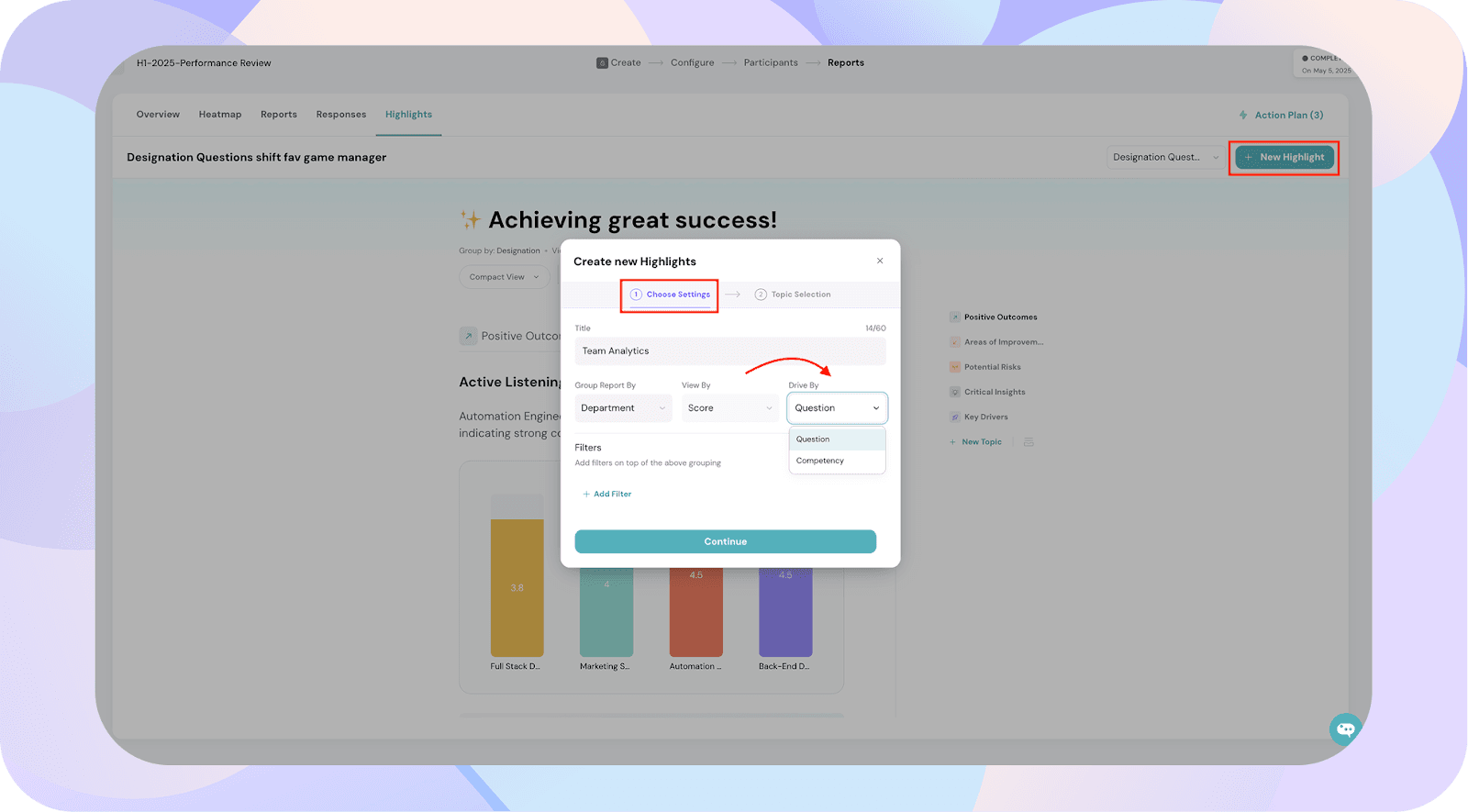Click the Positive Outcomes topic icon

pos(954,317)
